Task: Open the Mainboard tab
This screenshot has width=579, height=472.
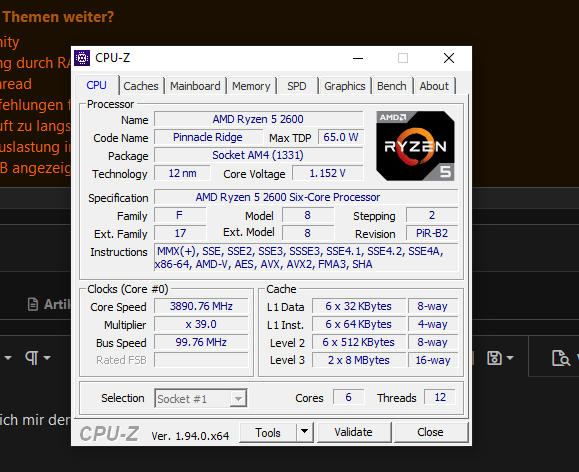Action: pyautogui.click(x=195, y=86)
